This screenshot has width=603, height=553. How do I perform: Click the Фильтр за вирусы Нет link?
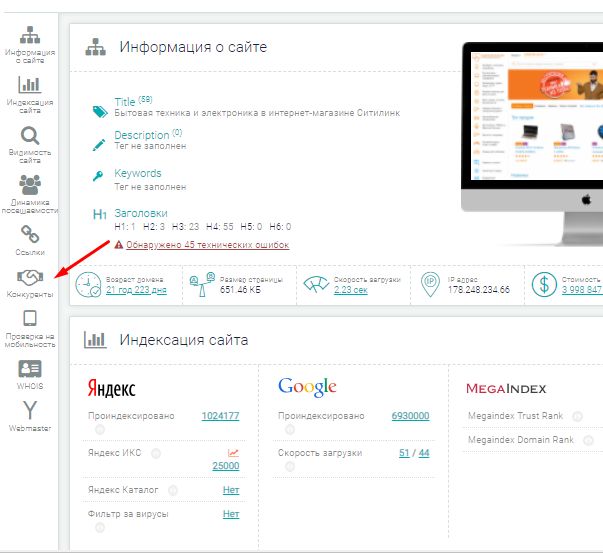231,514
